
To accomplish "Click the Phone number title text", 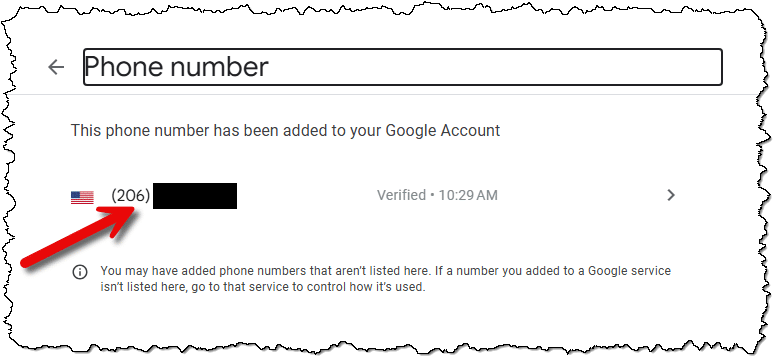I will click(x=177, y=66).
